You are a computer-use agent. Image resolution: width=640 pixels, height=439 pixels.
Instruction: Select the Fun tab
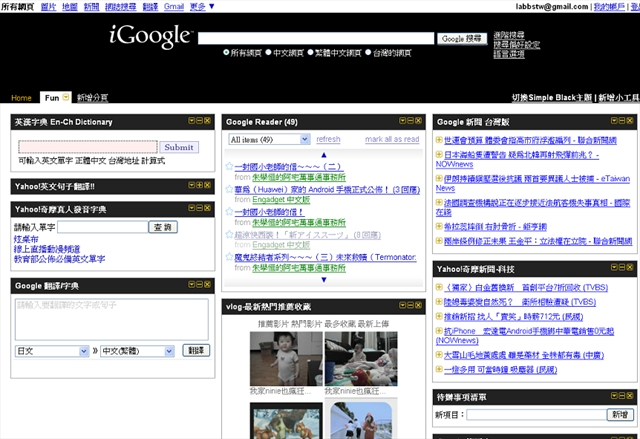(52, 98)
